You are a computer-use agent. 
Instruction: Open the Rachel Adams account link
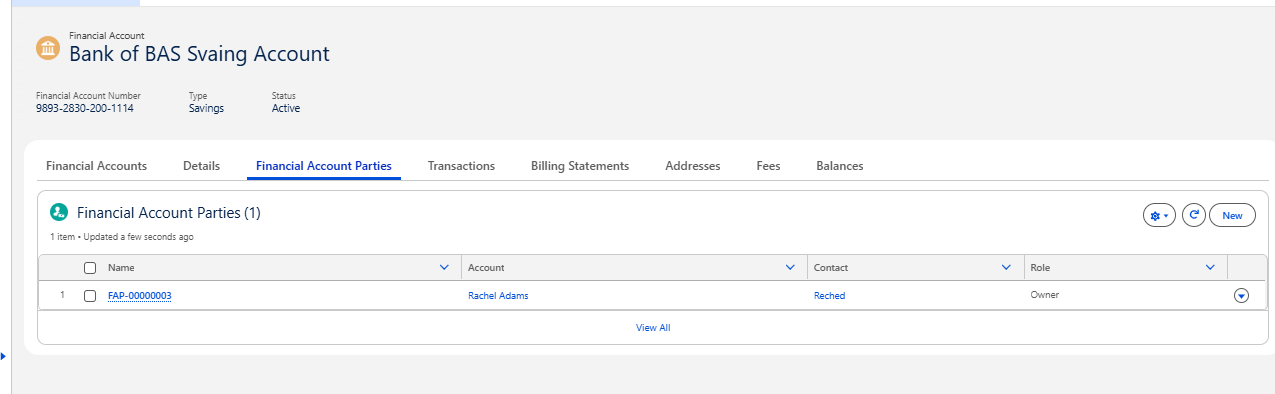pos(498,296)
